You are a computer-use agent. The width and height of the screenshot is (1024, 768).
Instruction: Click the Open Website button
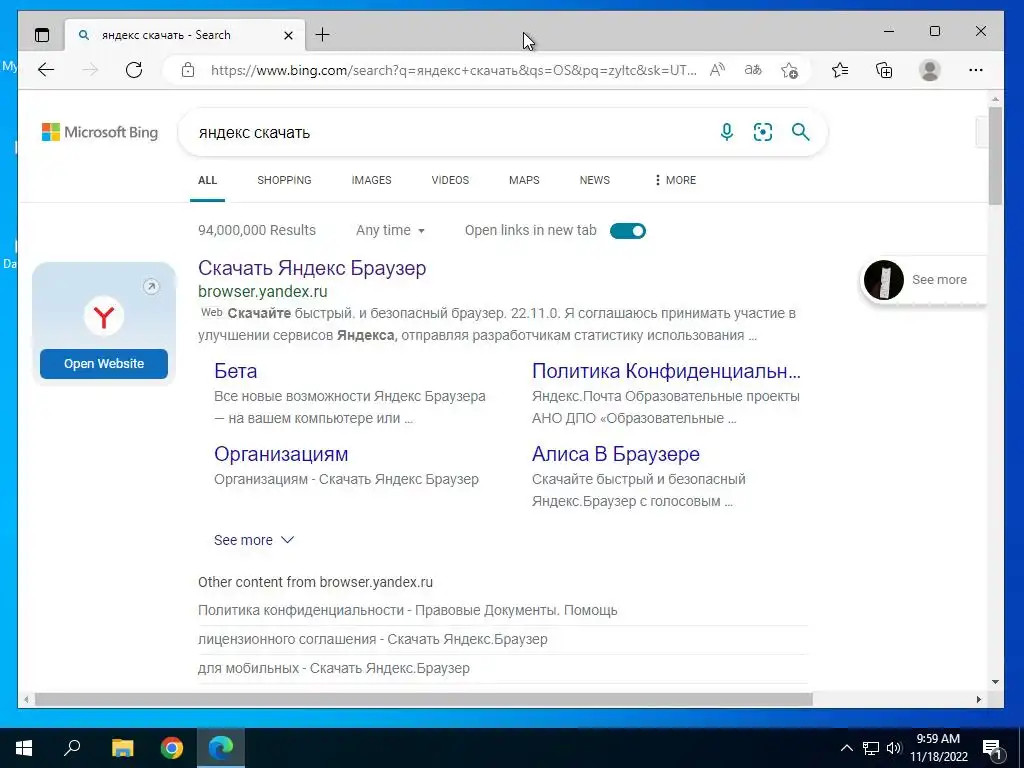[104, 364]
